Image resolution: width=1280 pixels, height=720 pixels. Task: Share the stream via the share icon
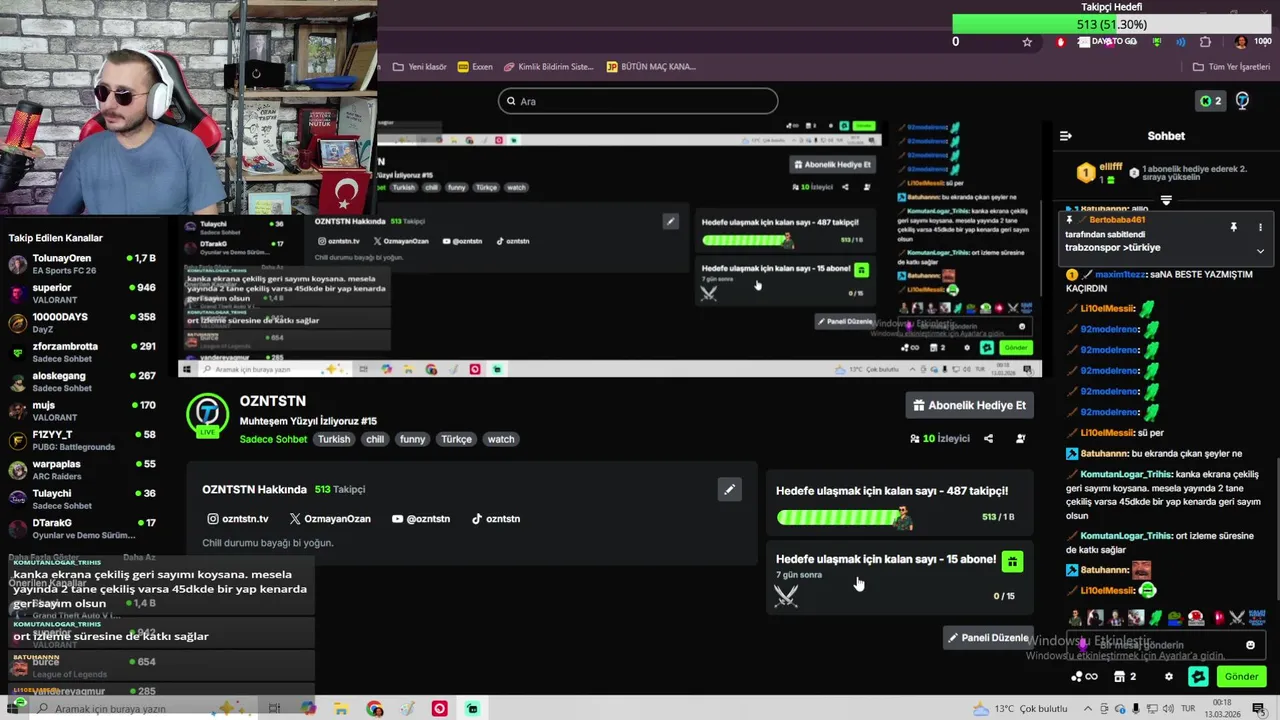point(988,439)
